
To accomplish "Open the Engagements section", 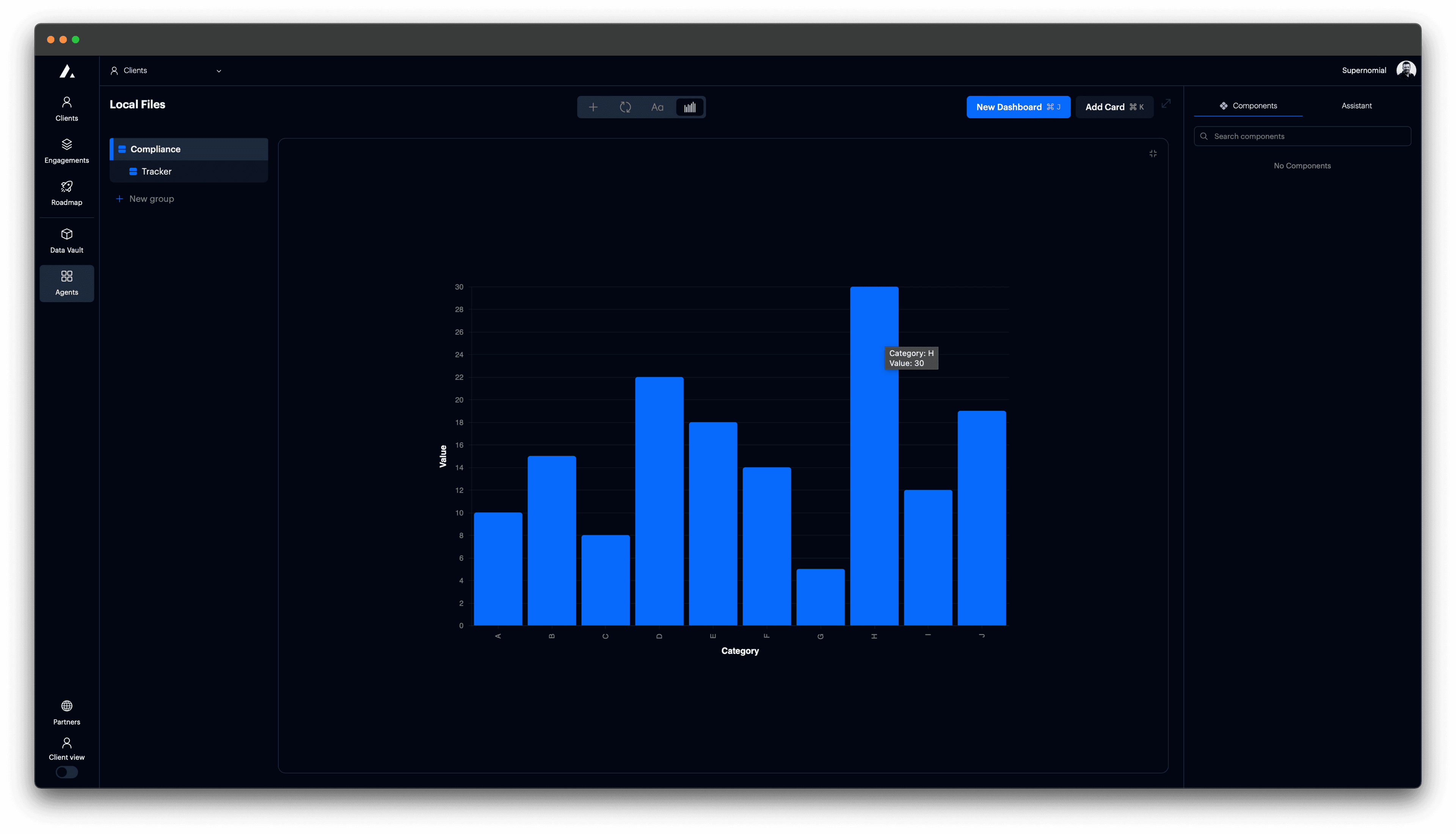I will (x=66, y=150).
